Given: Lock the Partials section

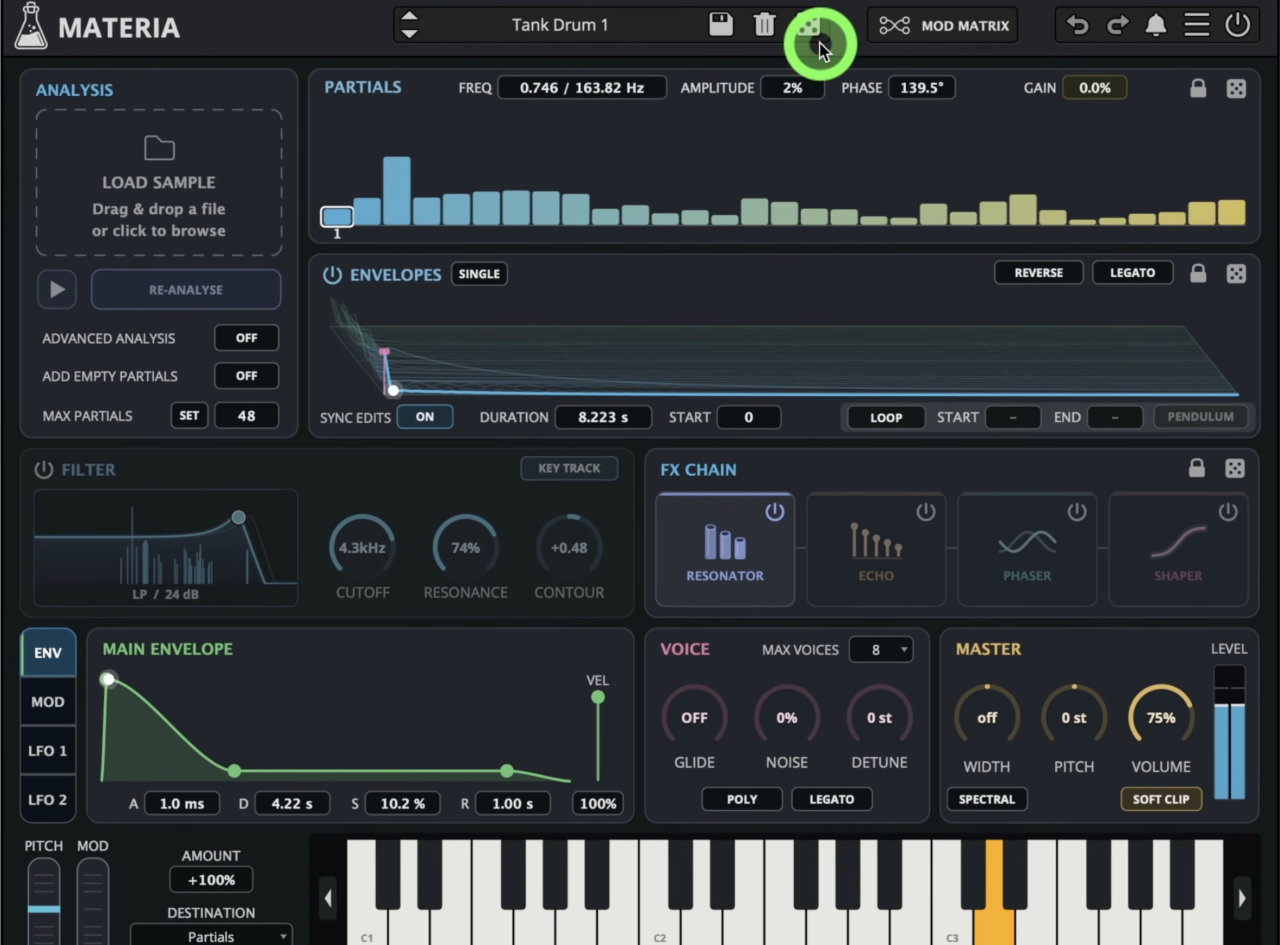Looking at the screenshot, I should pyautogui.click(x=1197, y=88).
